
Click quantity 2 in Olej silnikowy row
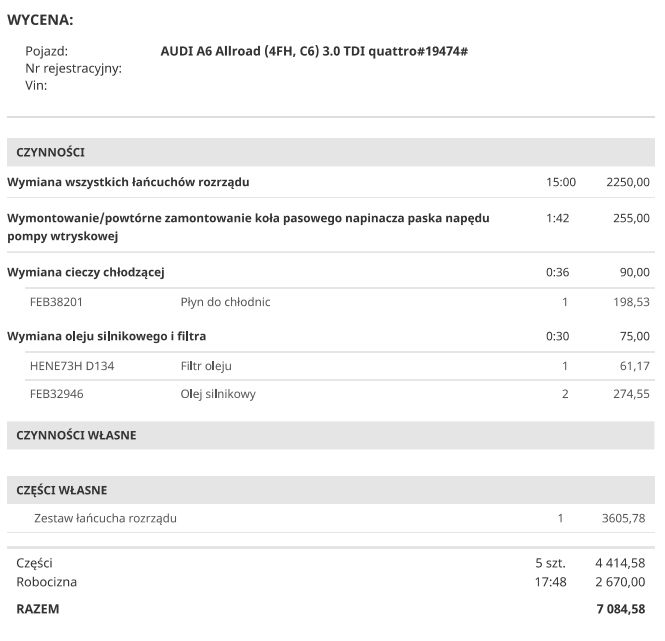tap(565, 394)
